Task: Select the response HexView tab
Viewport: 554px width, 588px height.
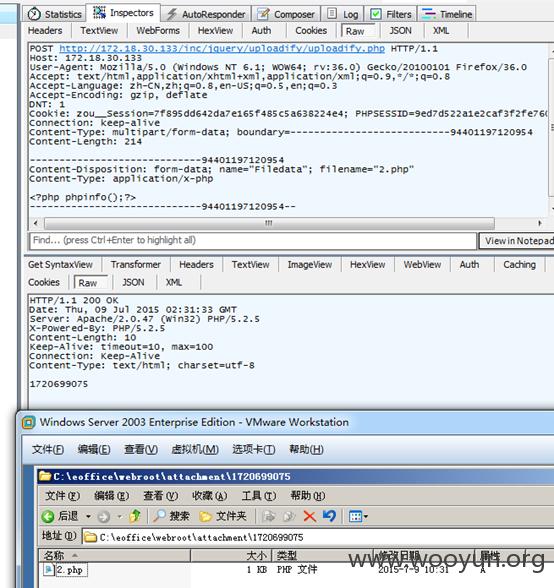Action: click(368, 265)
